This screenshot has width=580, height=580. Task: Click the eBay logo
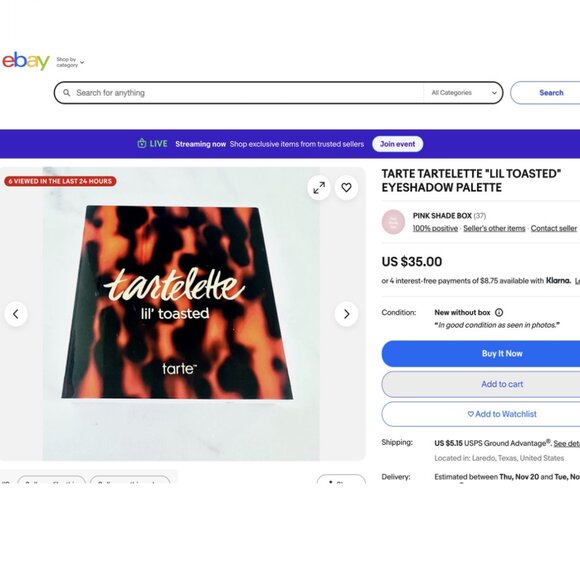[26, 61]
